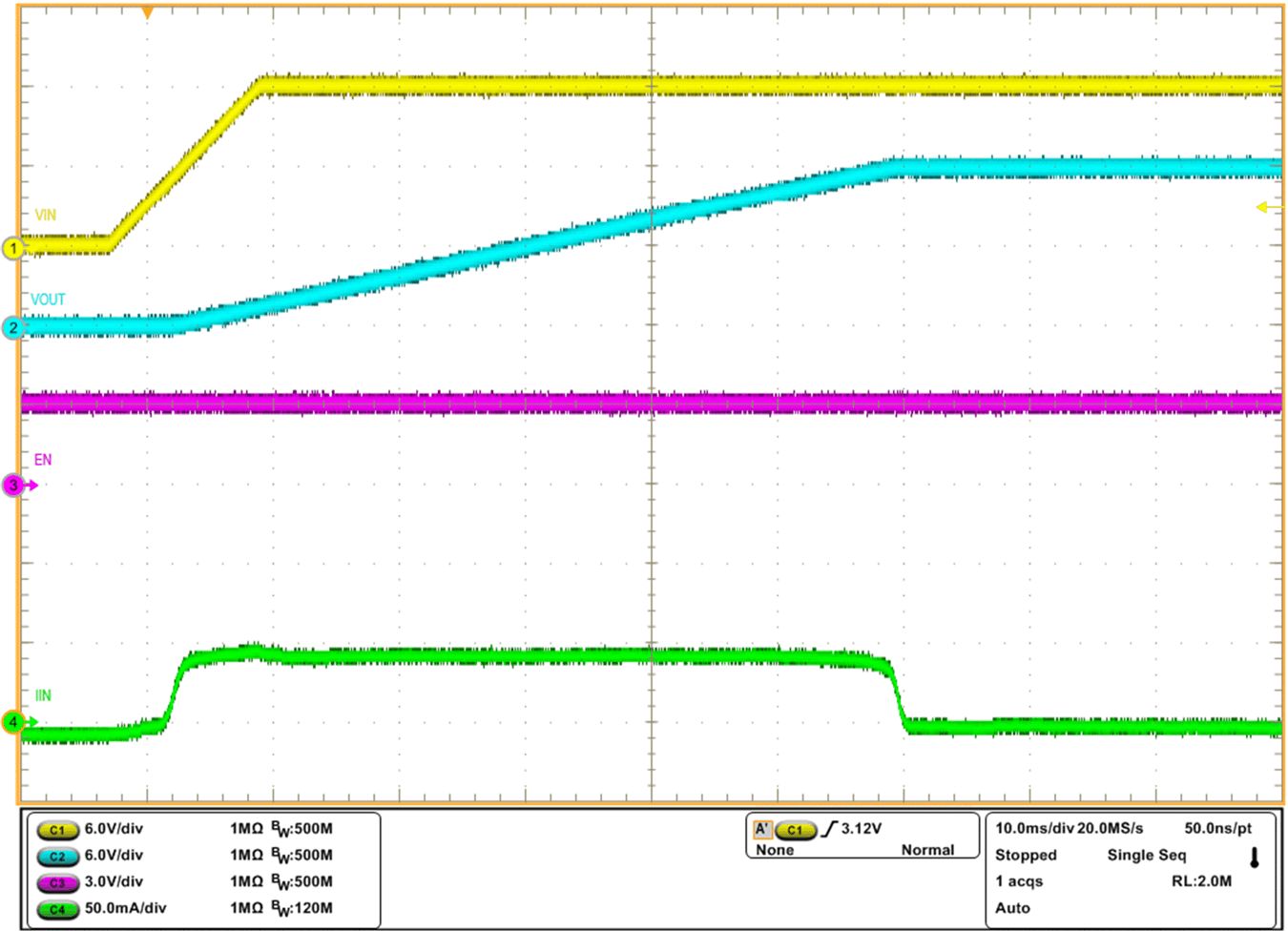
Task: Select the C4 channel badge
Action: pyautogui.click(x=57, y=907)
